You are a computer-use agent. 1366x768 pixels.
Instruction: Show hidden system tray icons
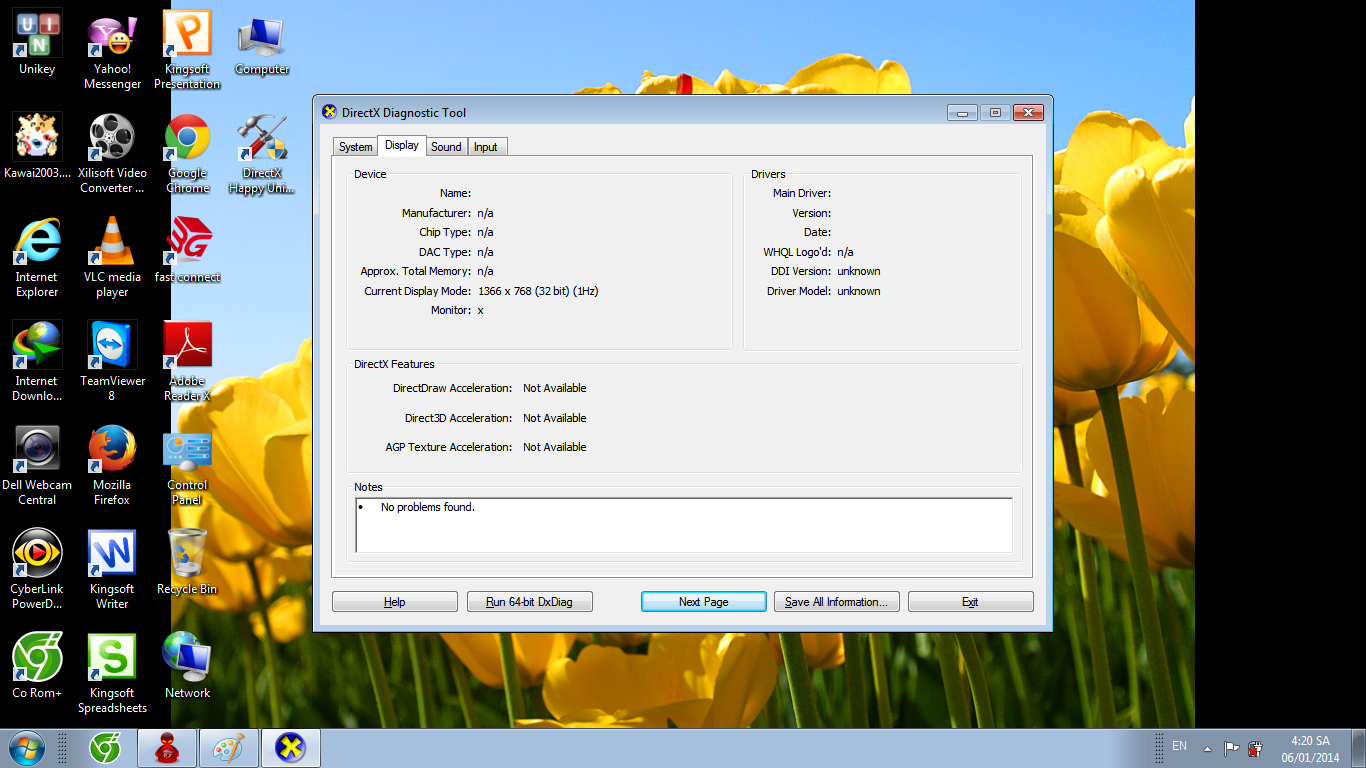[x=1207, y=749]
